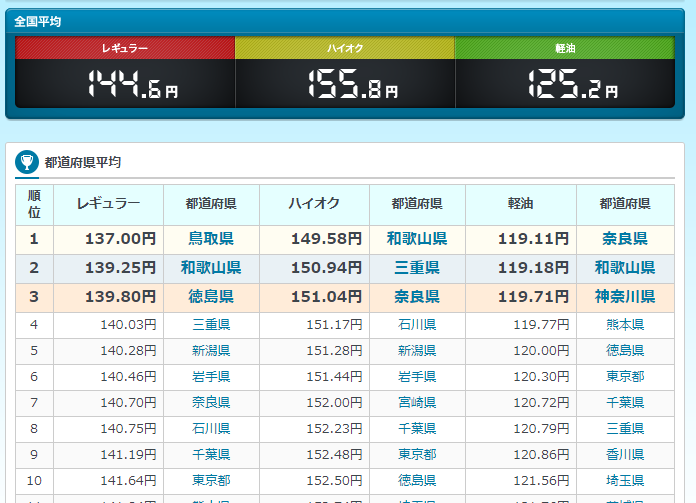Select 宮崎県 in the ハイオク ranking
The height and width of the screenshot is (503, 696).
(x=417, y=403)
